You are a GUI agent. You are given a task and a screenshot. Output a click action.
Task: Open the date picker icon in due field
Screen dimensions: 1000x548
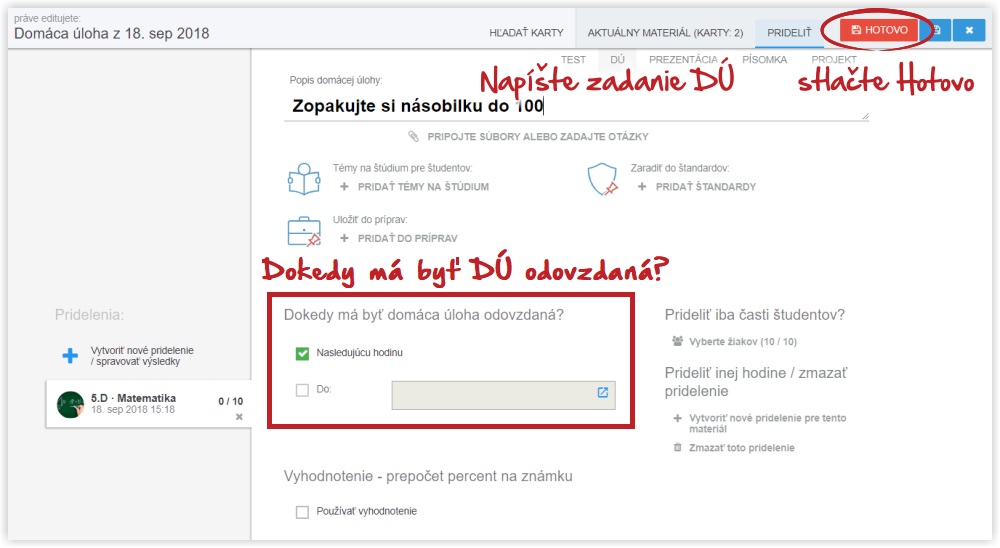pos(603,392)
